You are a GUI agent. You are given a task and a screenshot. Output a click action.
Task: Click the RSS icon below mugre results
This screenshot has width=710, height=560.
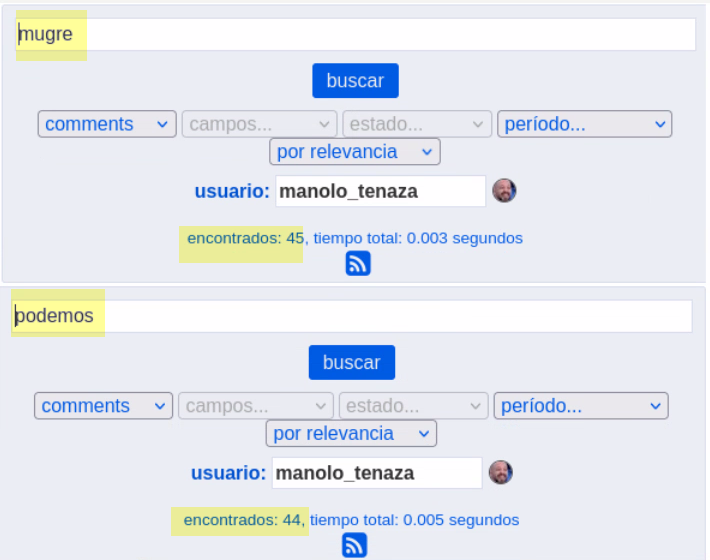pyautogui.click(x=358, y=263)
